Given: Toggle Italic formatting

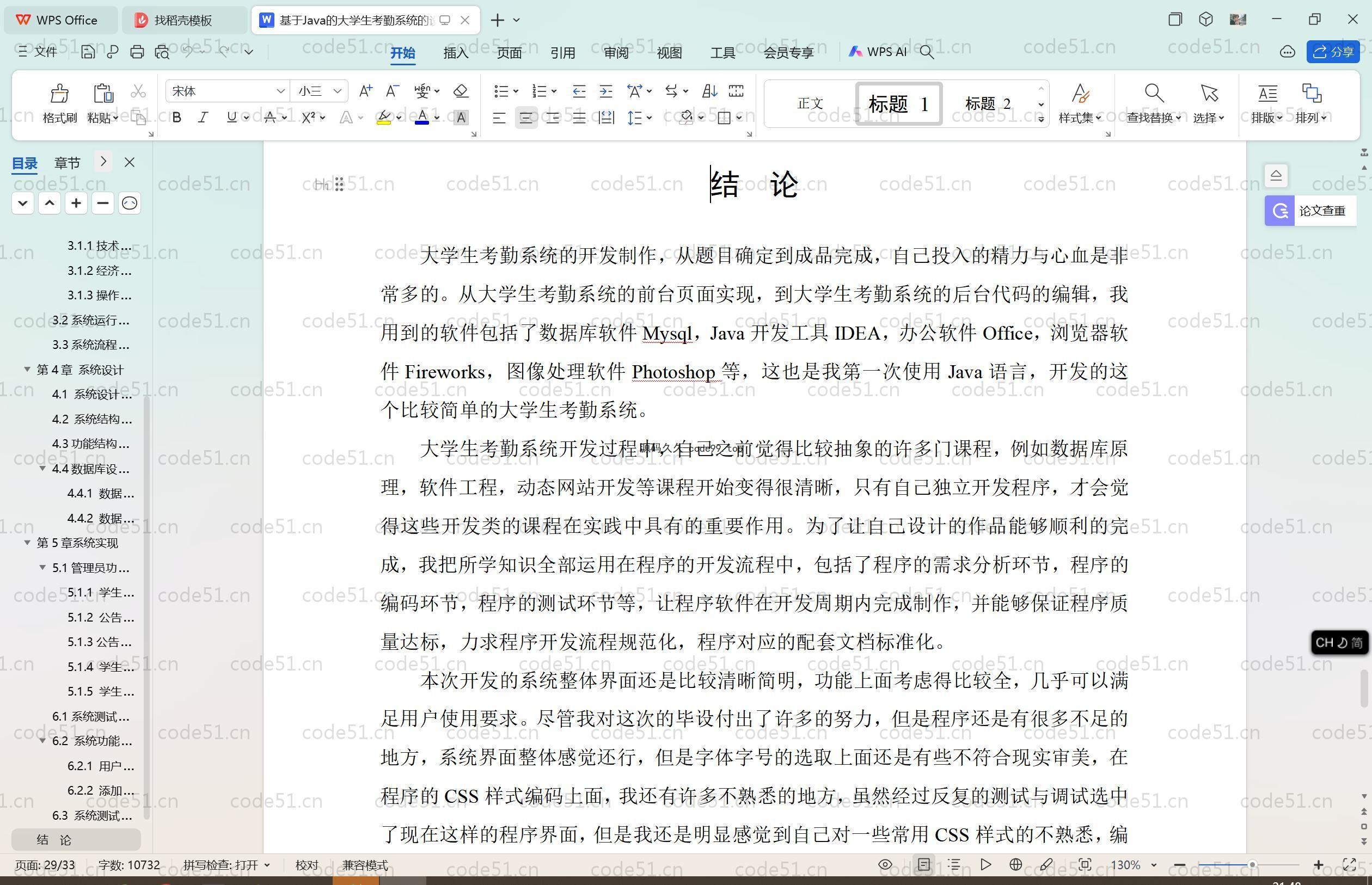Looking at the screenshot, I should click(x=203, y=118).
